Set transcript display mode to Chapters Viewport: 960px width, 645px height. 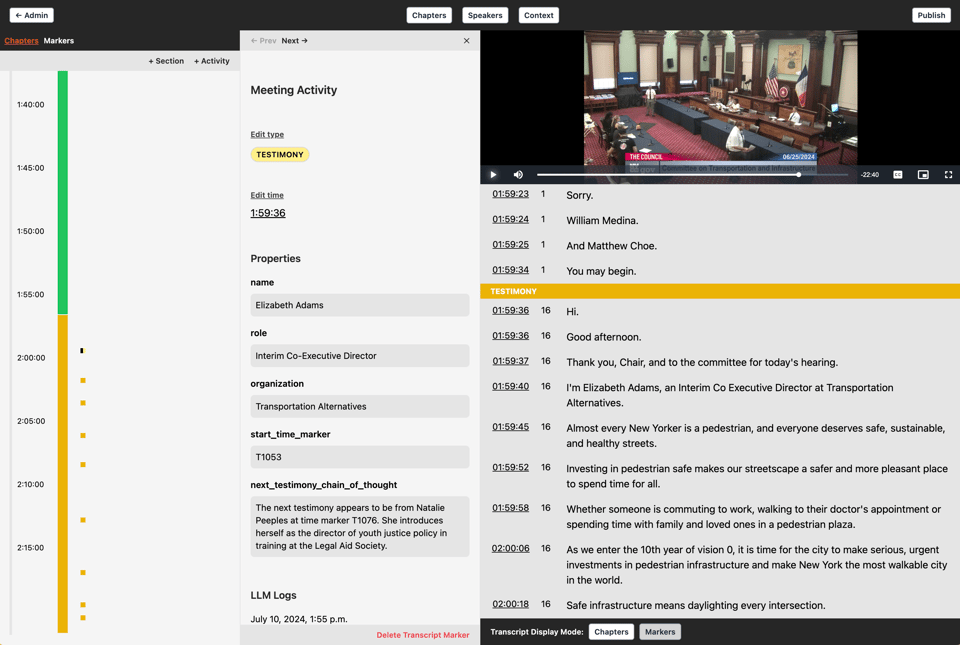(x=611, y=632)
